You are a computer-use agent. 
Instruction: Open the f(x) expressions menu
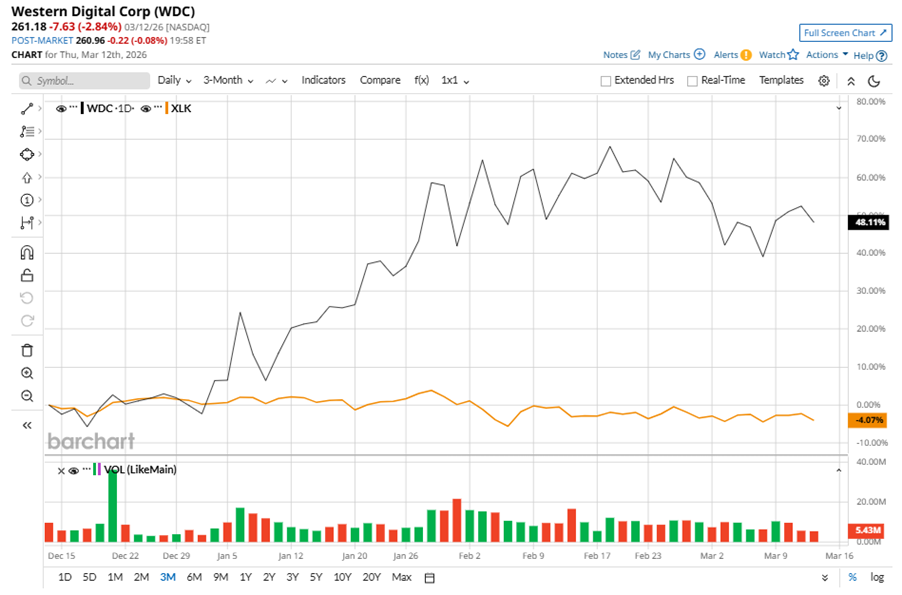[x=422, y=81]
